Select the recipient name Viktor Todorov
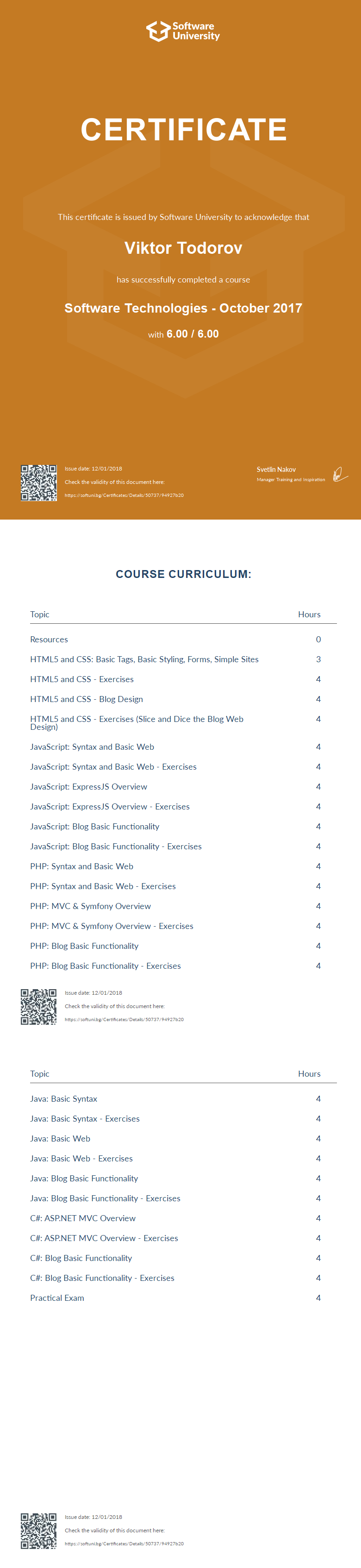361x1568 pixels. click(183, 248)
